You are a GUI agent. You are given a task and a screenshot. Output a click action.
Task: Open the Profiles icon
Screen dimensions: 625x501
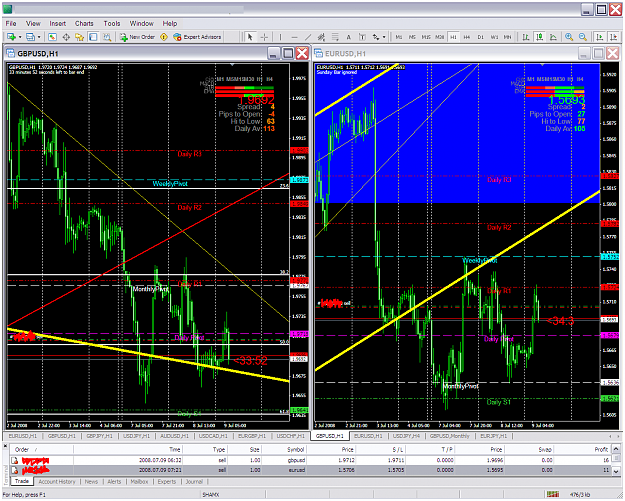[30, 37]
